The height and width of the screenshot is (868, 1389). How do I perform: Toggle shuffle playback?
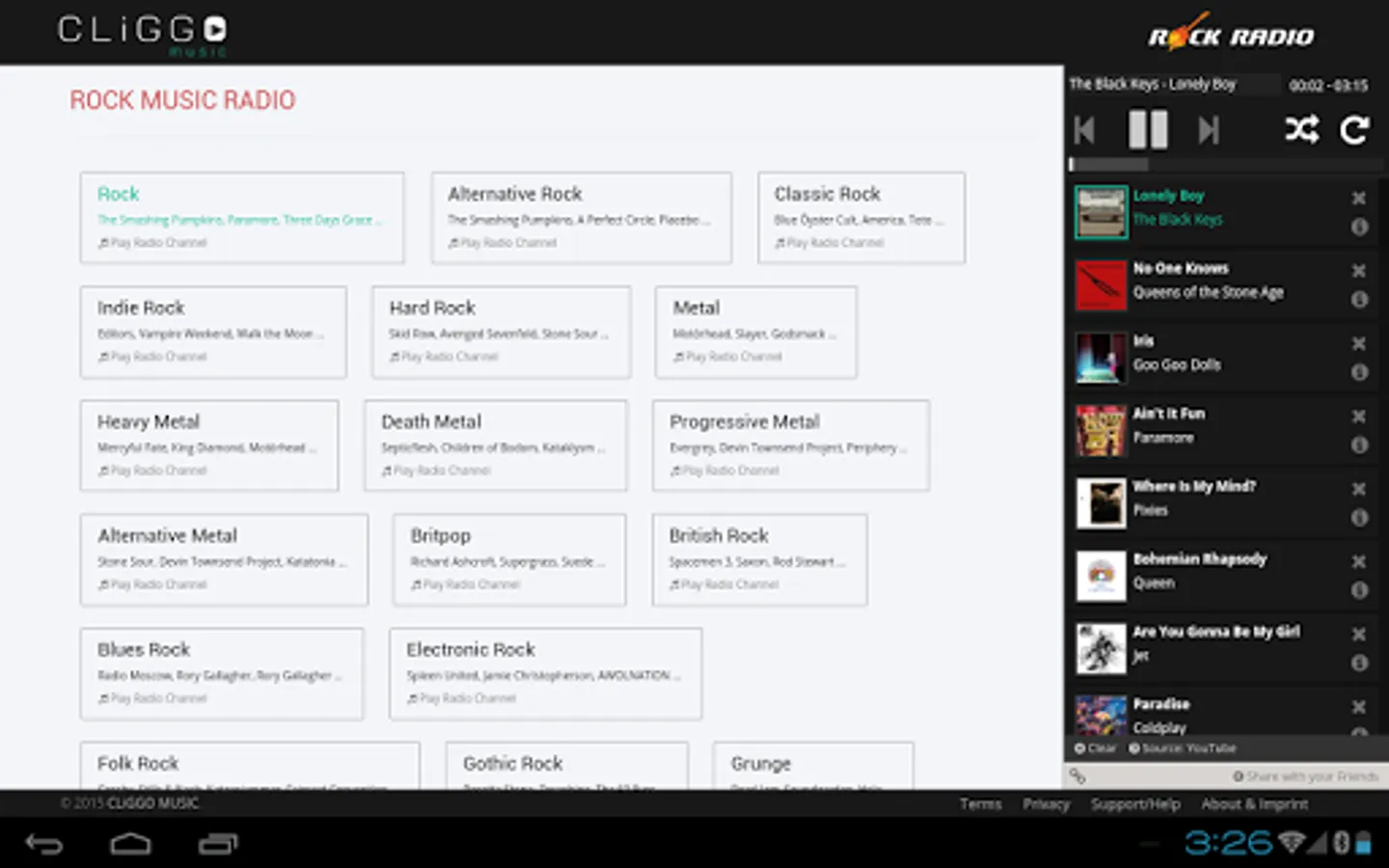coord(1301,129)
